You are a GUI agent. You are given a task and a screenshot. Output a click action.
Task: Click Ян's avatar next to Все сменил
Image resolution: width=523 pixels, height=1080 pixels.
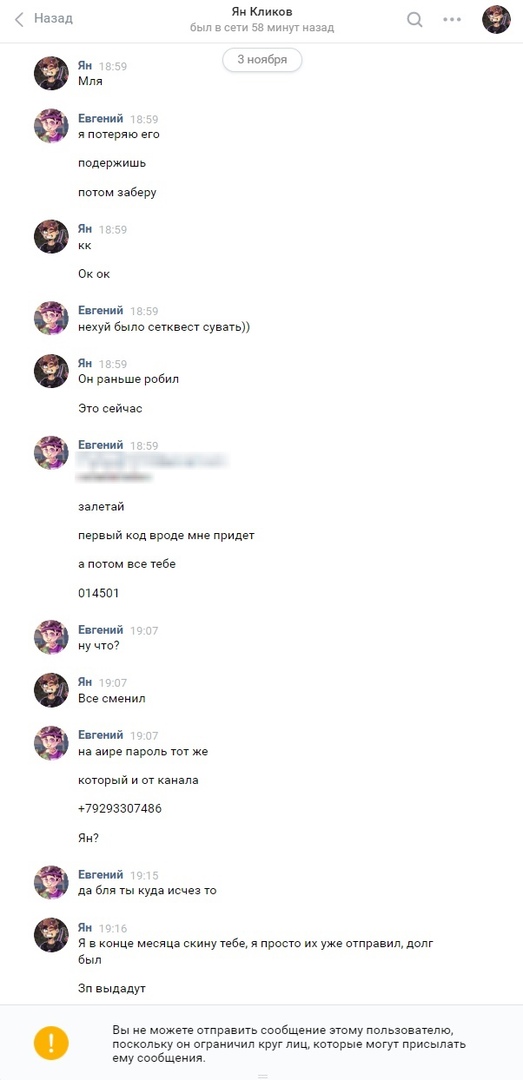[x=51, y=690]
